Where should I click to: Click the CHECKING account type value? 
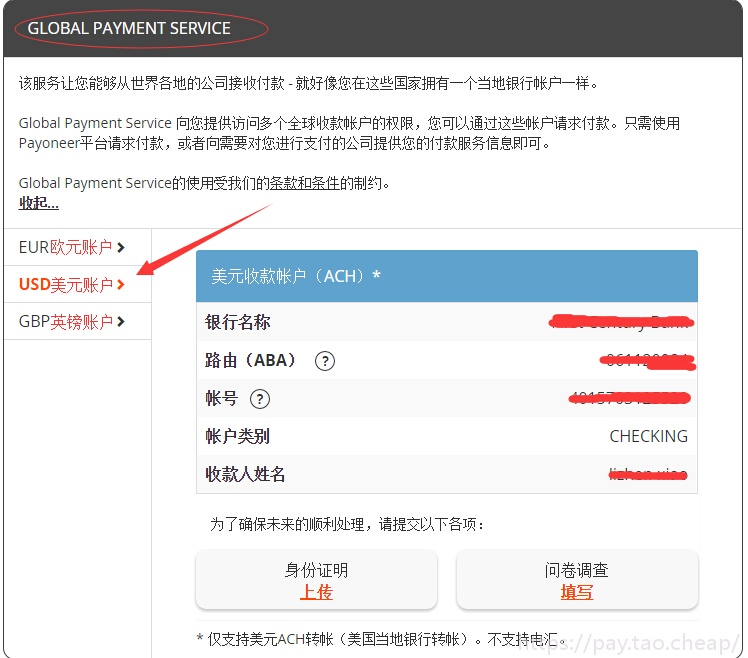coord(649,436)
